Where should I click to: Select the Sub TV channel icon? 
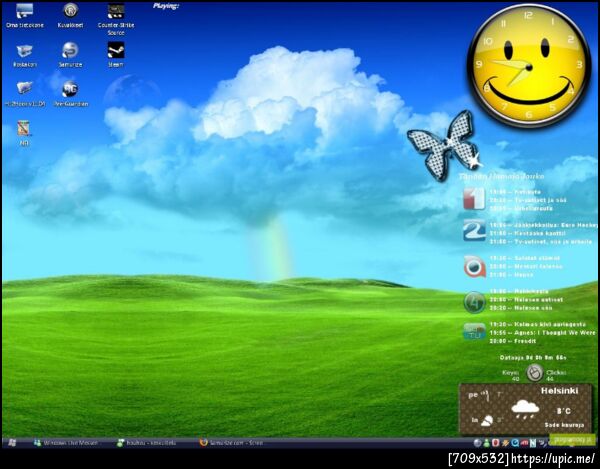point(474,331)
